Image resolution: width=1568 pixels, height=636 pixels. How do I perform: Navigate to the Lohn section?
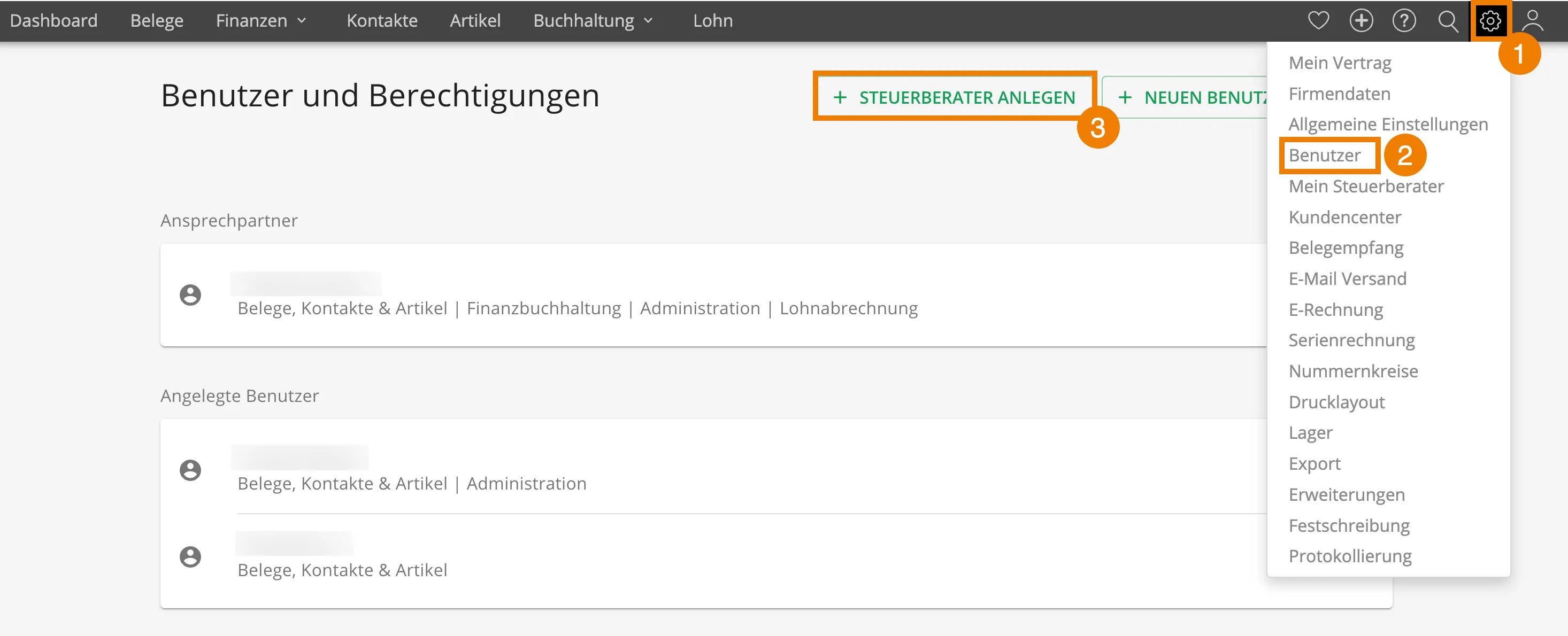pyautogui.click(x=713, y=20)
